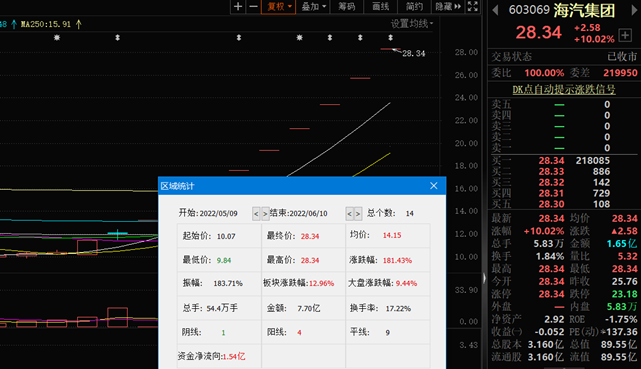Click the 金额 1.65亿 value in quote panel
The height and width of the screenshot is (369, 641).
click(x=622, y=244)
